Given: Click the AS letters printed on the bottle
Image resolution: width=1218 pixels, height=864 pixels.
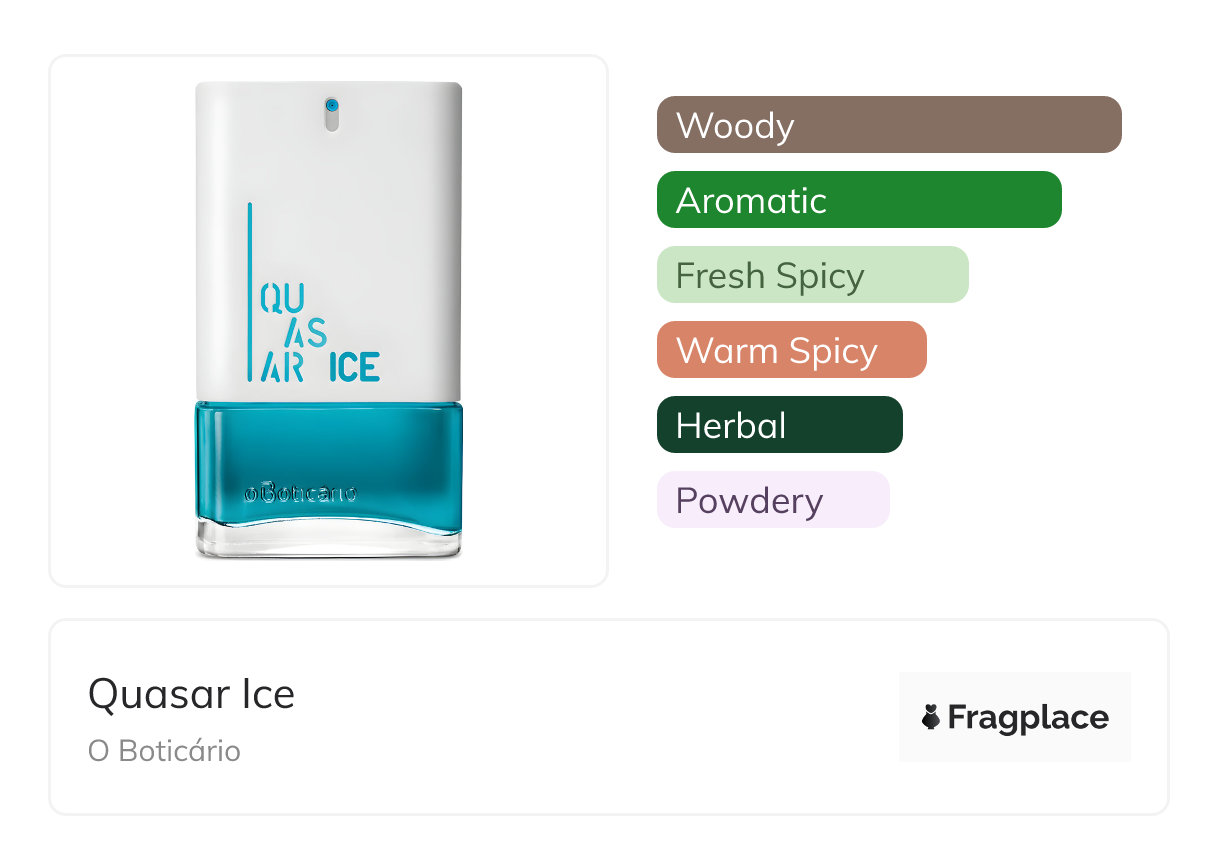Looking at the screenshot, I should (305, 333).
